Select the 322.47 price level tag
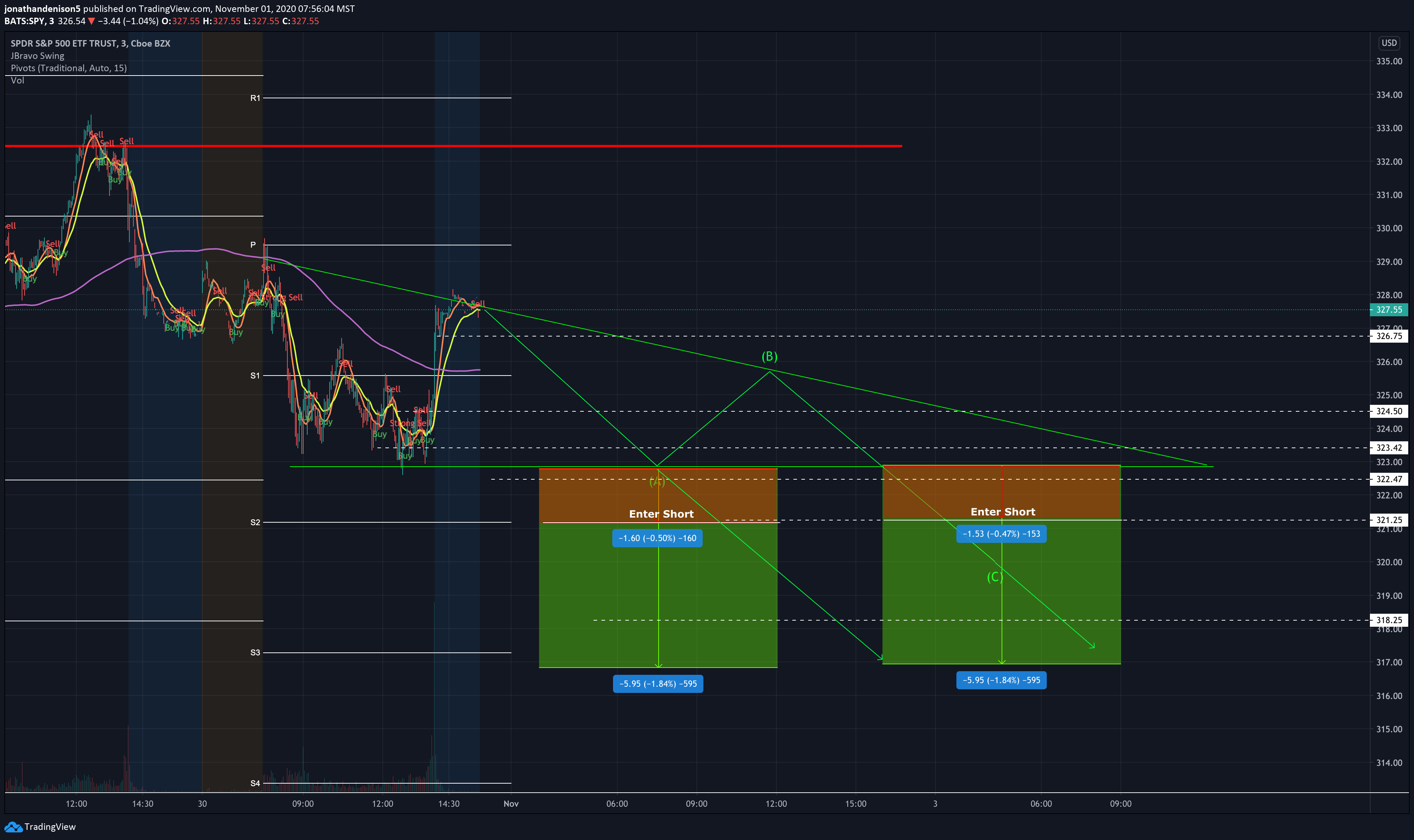This screenshot has height=840, width=1414. coord(1389,479)
